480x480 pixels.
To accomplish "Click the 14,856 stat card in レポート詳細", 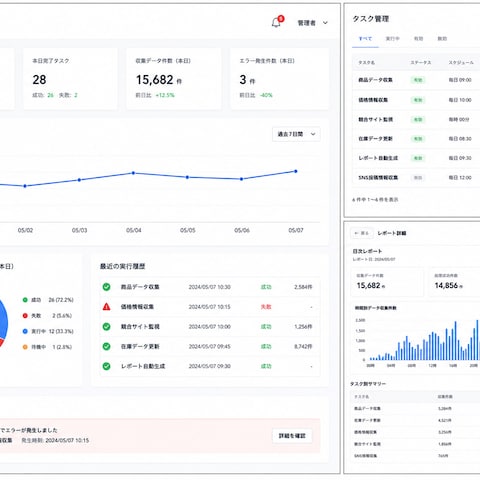I will point(454,282).
